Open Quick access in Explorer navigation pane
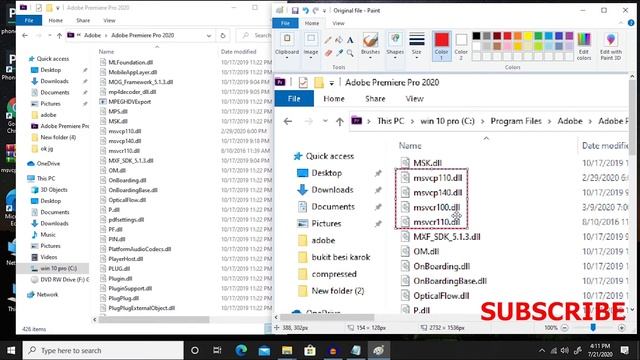Image resolution: width=640 pixels, height=360 pixels. 53,59
